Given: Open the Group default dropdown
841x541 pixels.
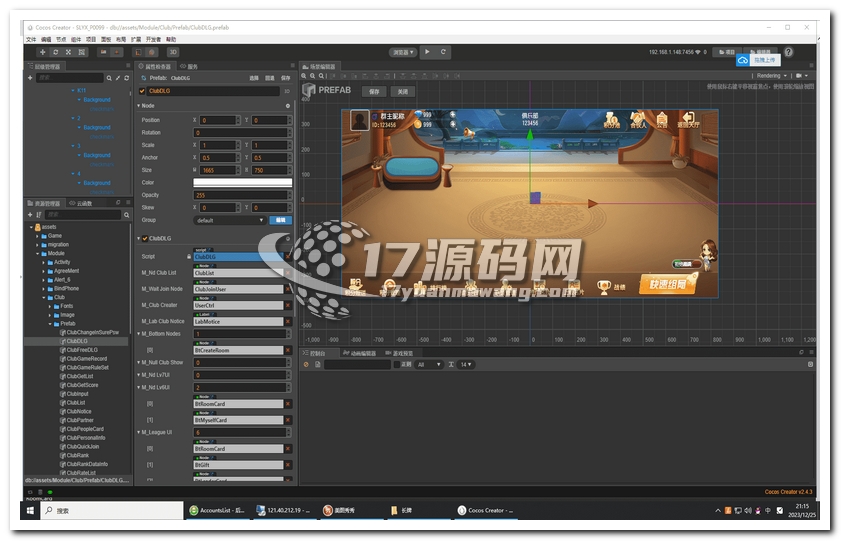Looking at the screenshot, I should pos(230,220).
